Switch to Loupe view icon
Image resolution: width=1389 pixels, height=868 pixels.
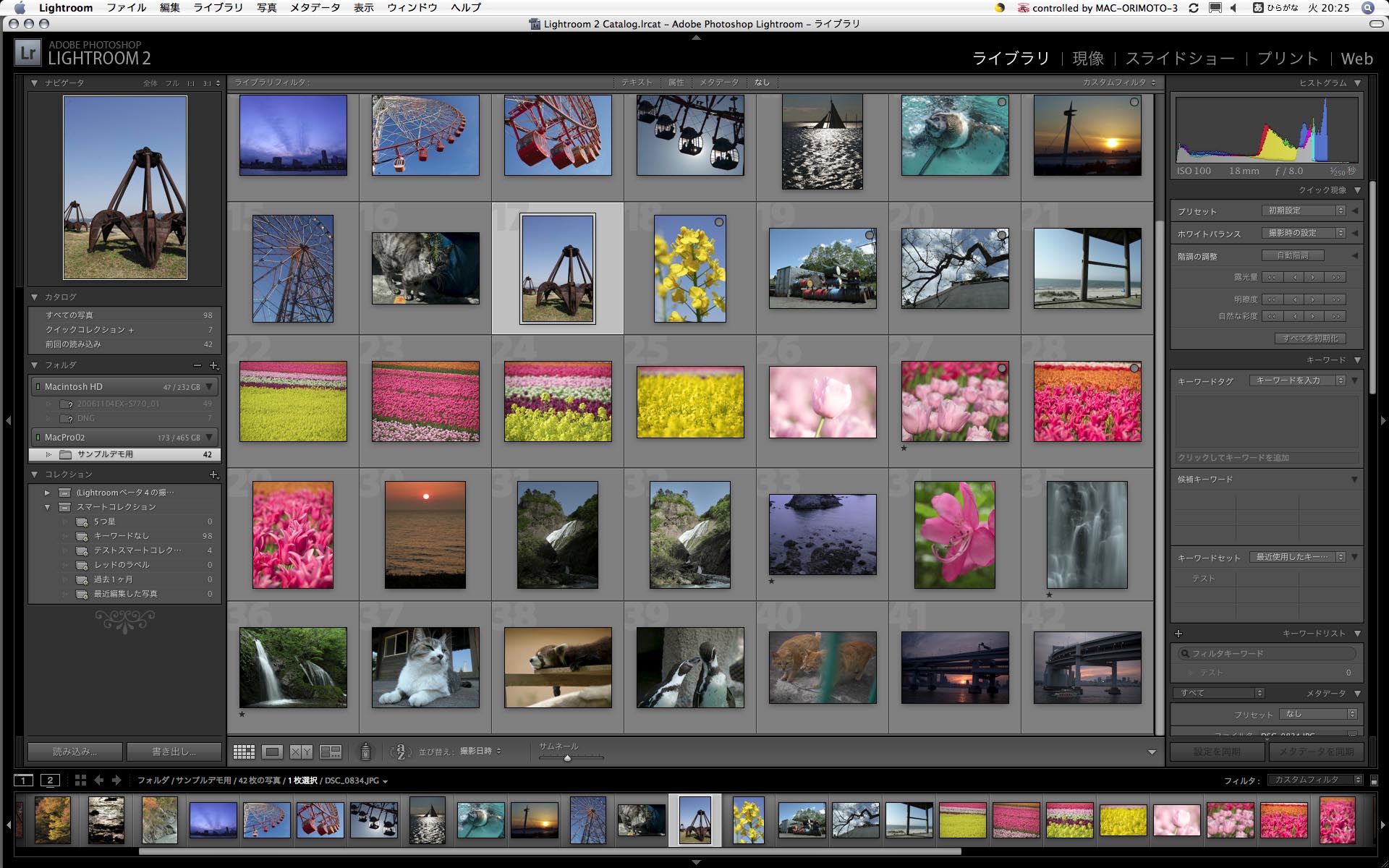pyautogui.click(x=272, y=751)
